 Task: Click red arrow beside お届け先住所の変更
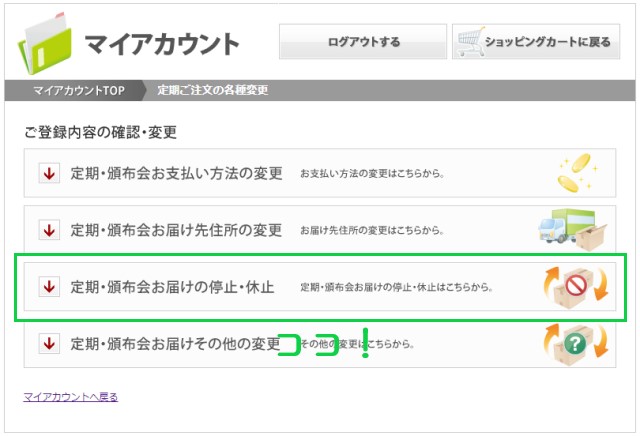(x=49, y=230)
